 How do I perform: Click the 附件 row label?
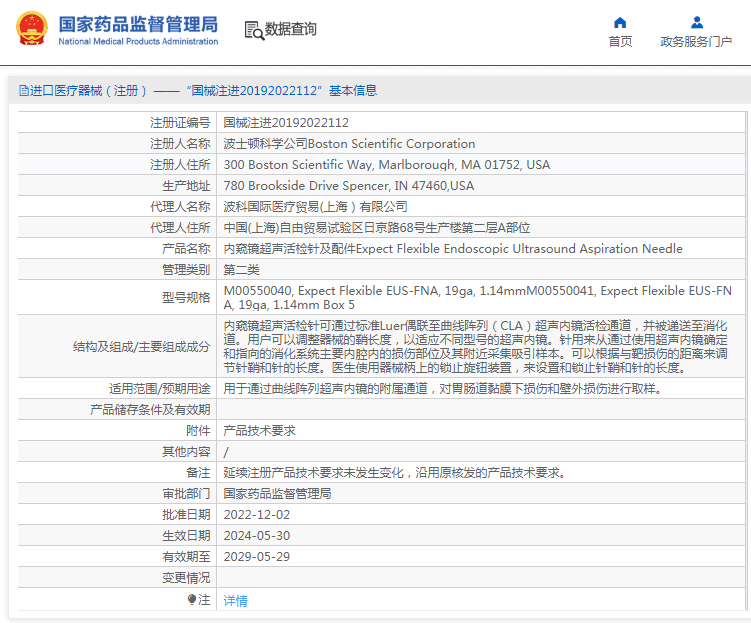click(x=198, y=430)
